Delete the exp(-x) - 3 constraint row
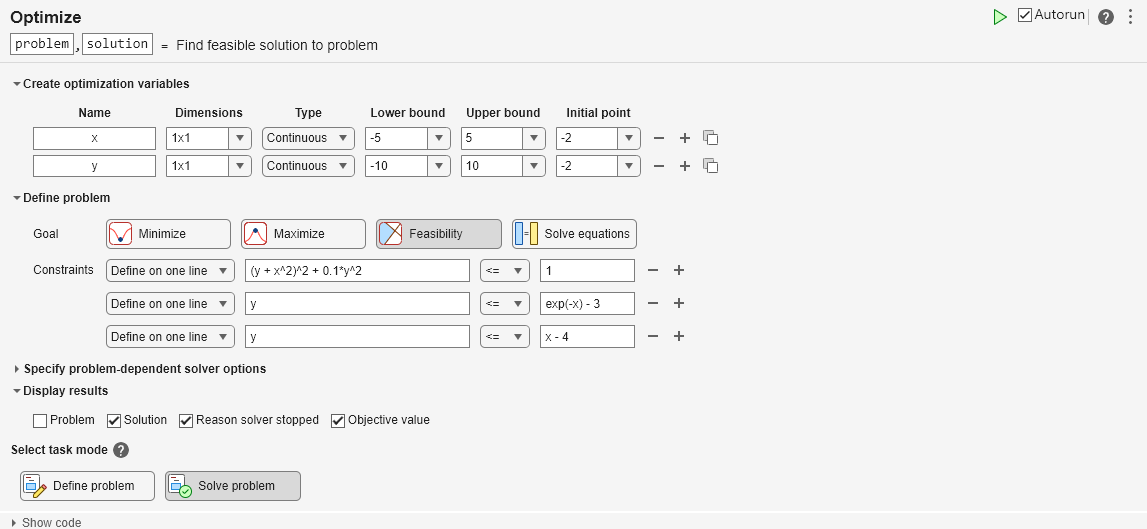 (652, 303)
